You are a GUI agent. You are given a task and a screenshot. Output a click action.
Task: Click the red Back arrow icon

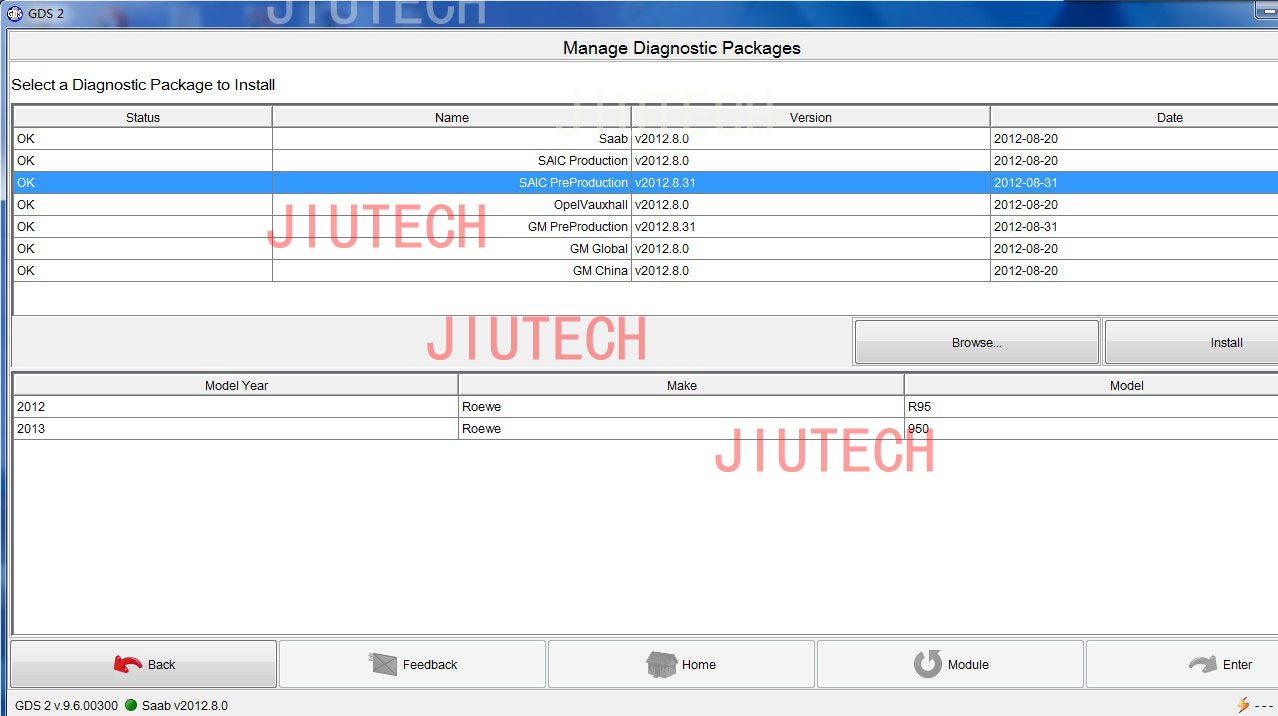pyautogui.click(x=128, y=664)
